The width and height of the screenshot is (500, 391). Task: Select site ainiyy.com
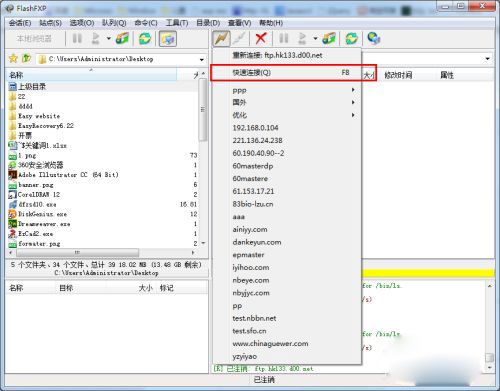[x=287, y=229]
